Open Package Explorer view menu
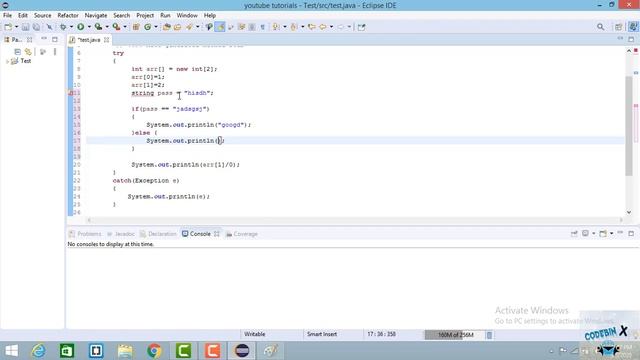 click(x=55, y=52)
